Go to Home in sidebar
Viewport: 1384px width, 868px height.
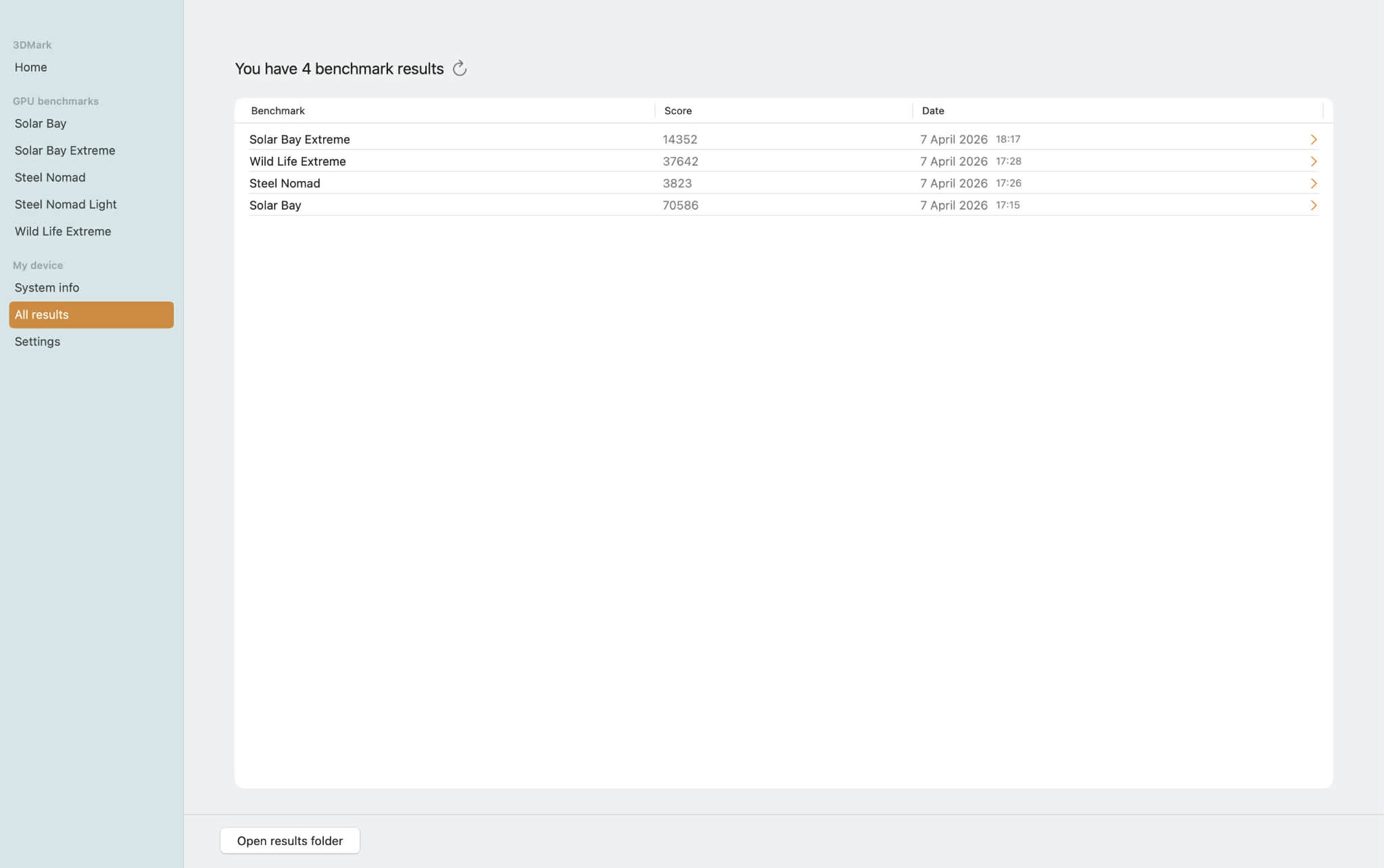click(31, 67)
